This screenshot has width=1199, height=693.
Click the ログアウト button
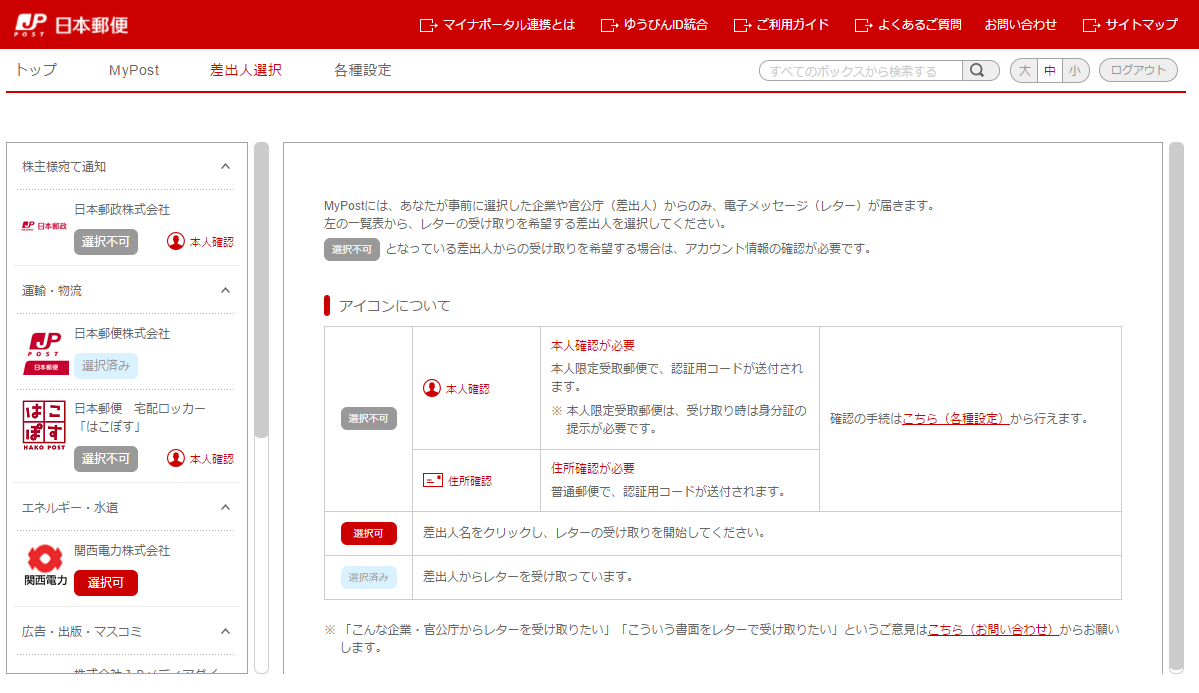[x=1138, y=70]
